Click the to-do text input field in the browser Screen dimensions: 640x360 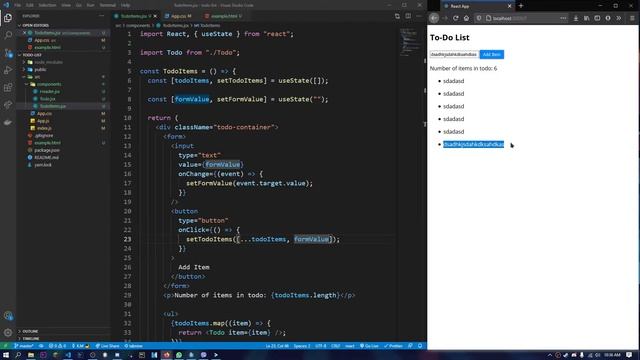click(454, 54)
